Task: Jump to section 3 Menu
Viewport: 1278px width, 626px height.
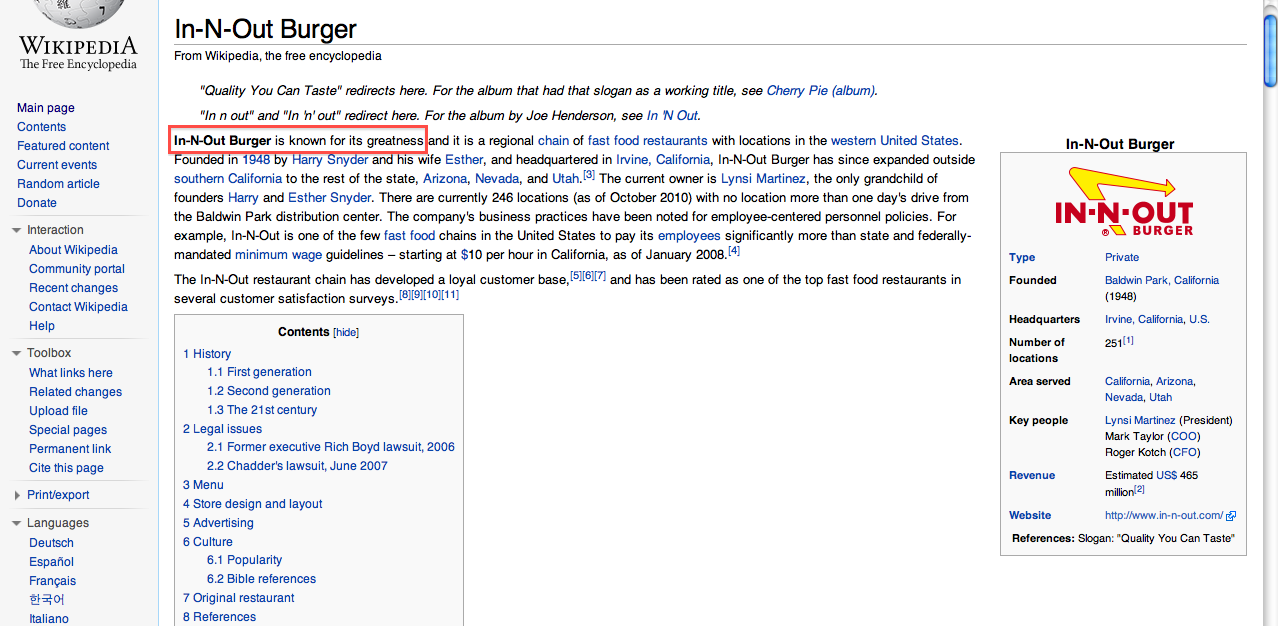Action: pos(203,485)
